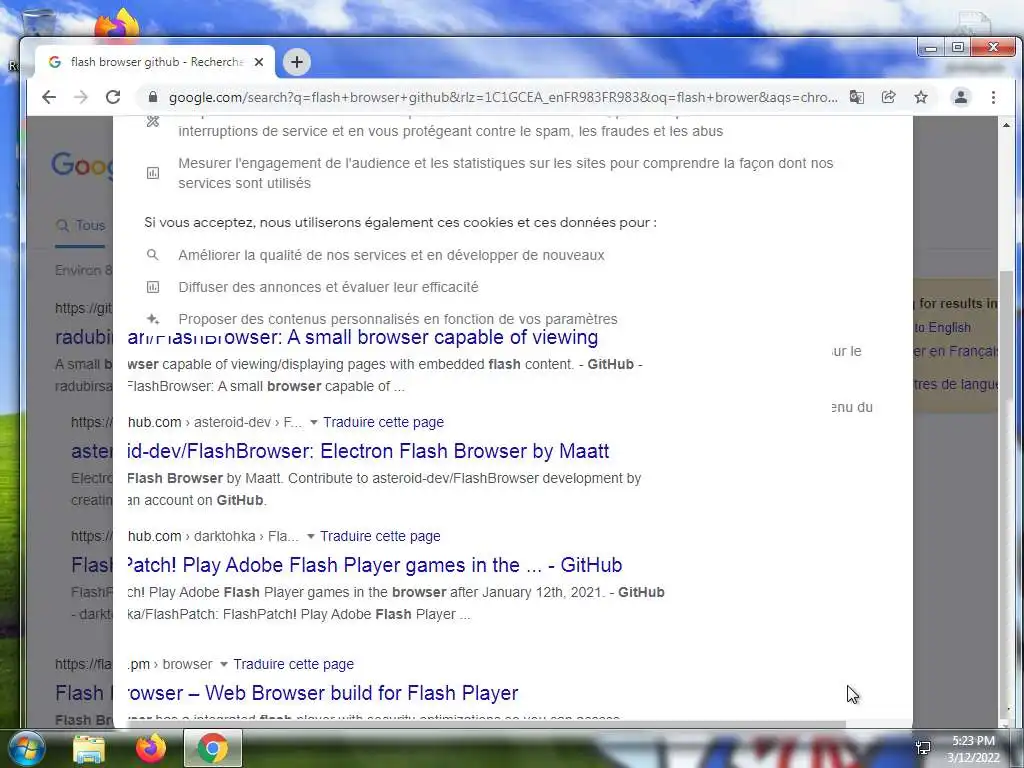1024x768 pixels.
Task: Click the address bar URL field
Action: pos(503,97)
